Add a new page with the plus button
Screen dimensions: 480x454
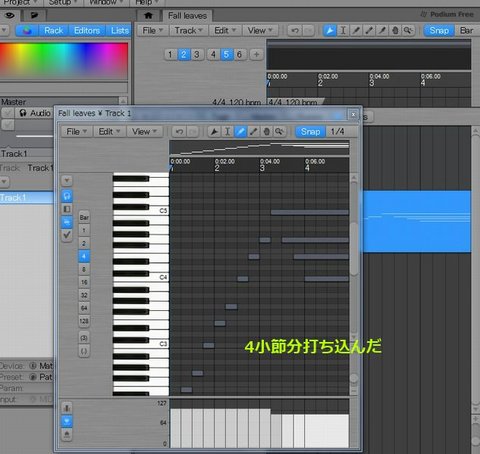256,54
